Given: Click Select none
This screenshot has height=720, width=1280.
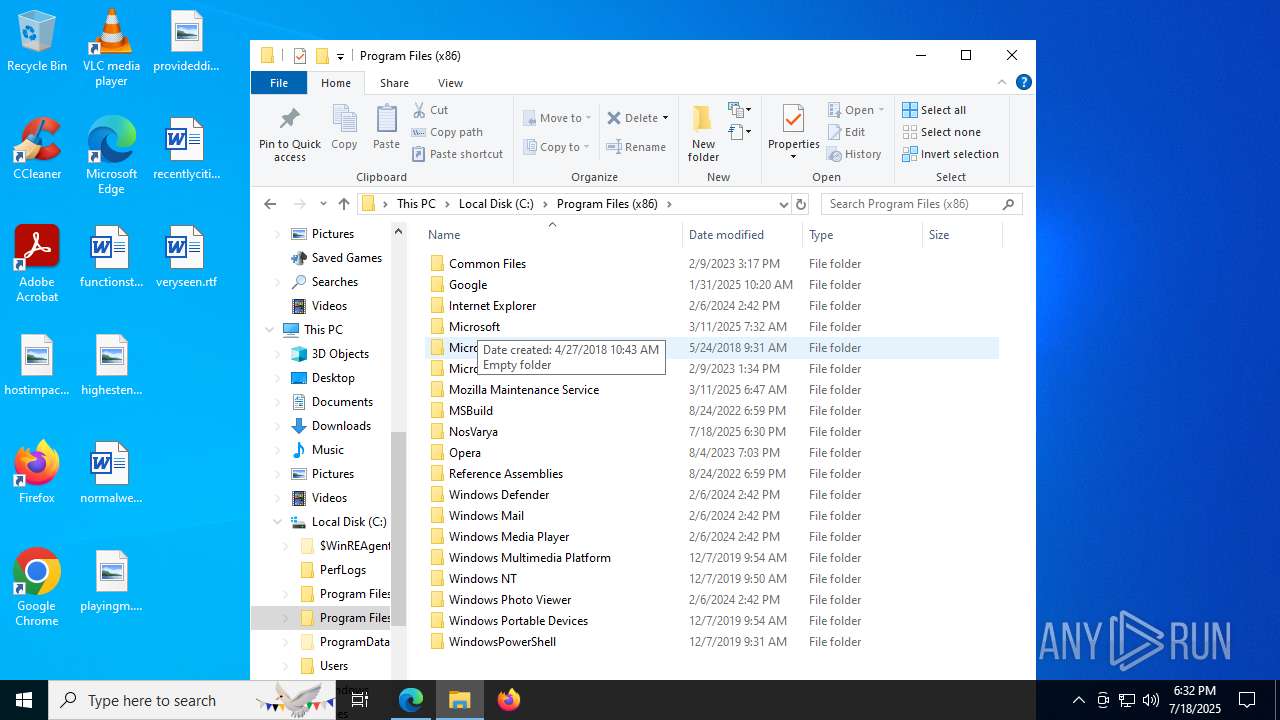Looking at the screenshot, I should coord(941,132).
